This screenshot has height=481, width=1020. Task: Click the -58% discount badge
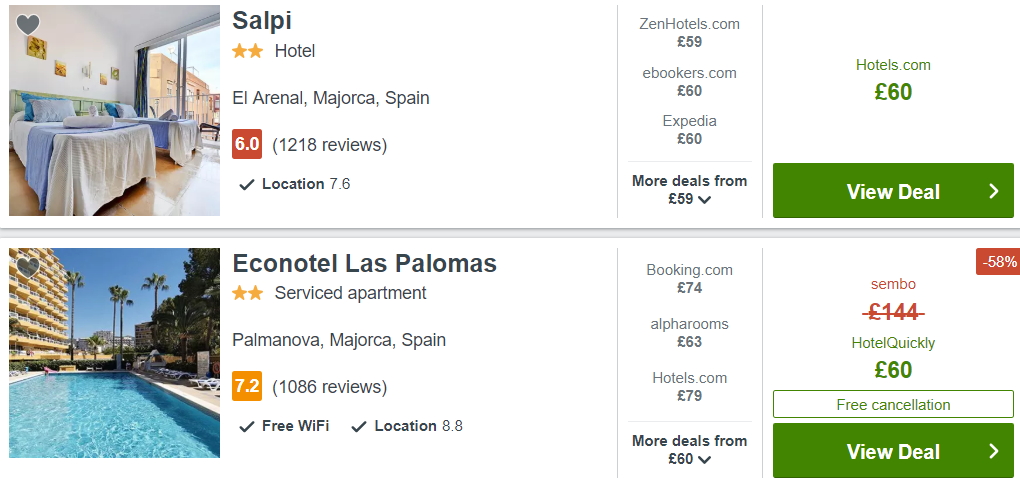[x=998, y=262]
